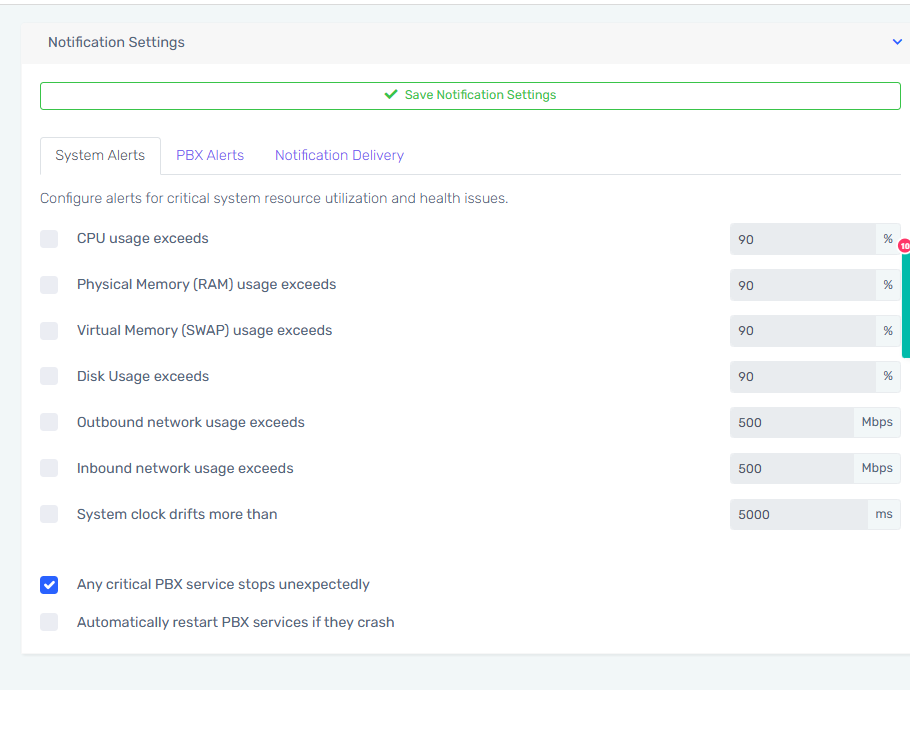Enable Outbound network usage exceeds checkbox
910x739 pixels.
49,423
